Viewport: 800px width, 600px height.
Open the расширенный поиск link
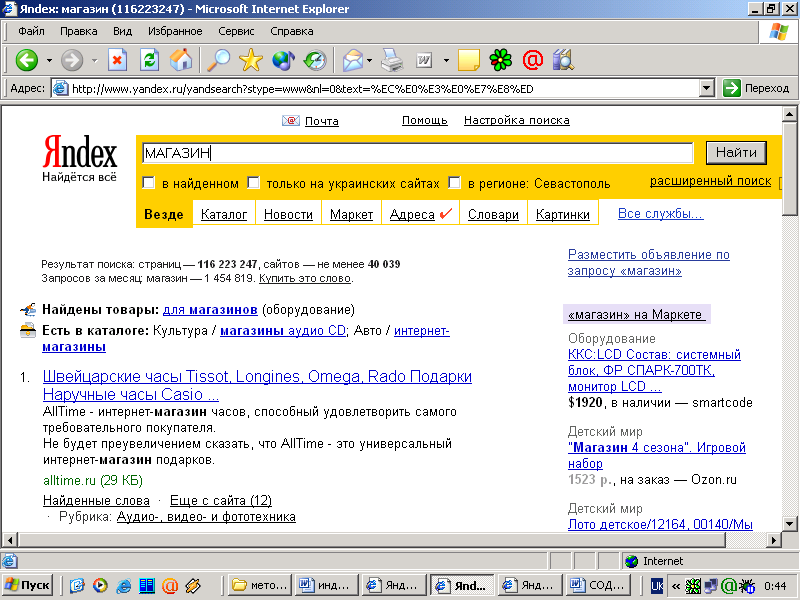(x=710, y=181)
